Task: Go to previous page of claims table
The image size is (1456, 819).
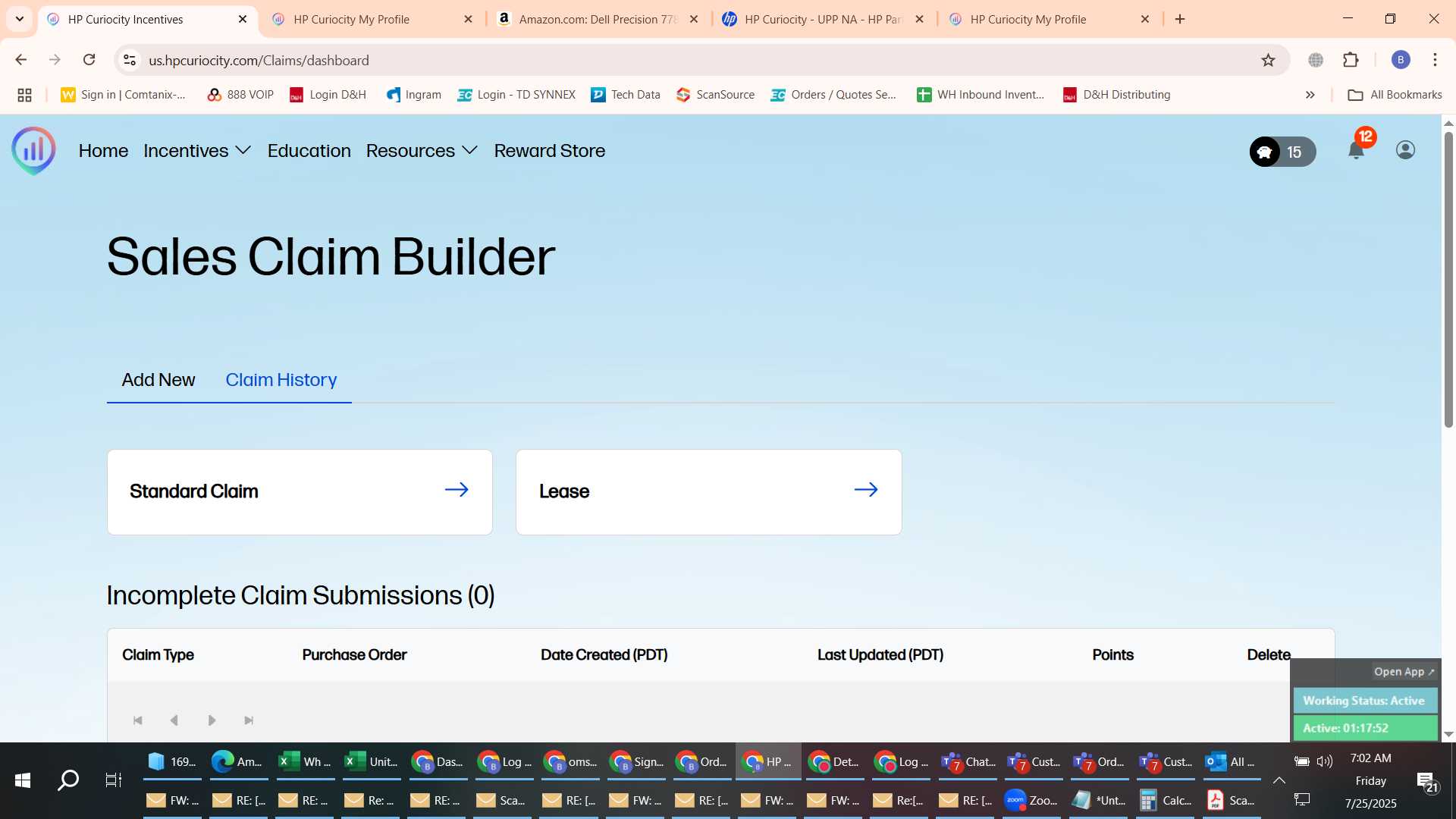Action: coord(174,720)
